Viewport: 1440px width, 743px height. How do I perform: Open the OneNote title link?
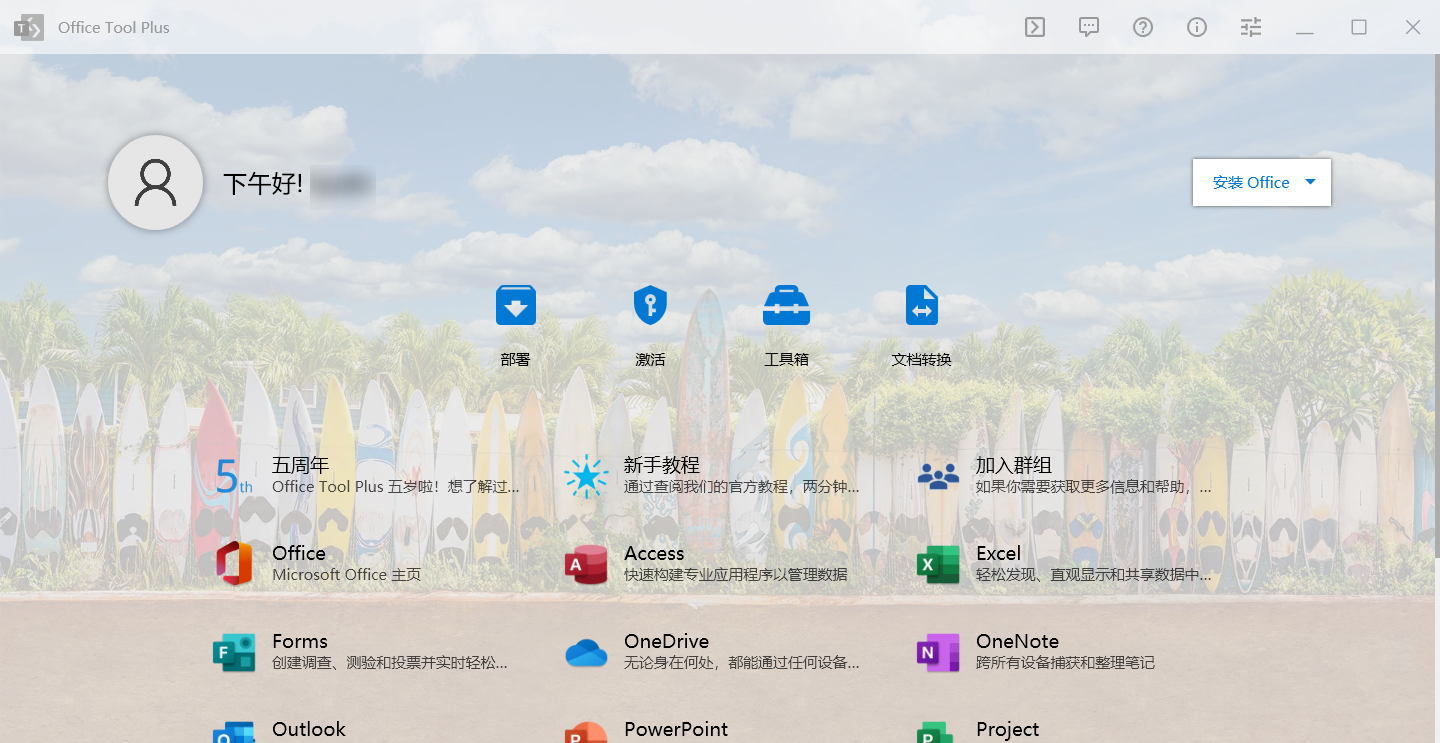(x=1017, y=641)
